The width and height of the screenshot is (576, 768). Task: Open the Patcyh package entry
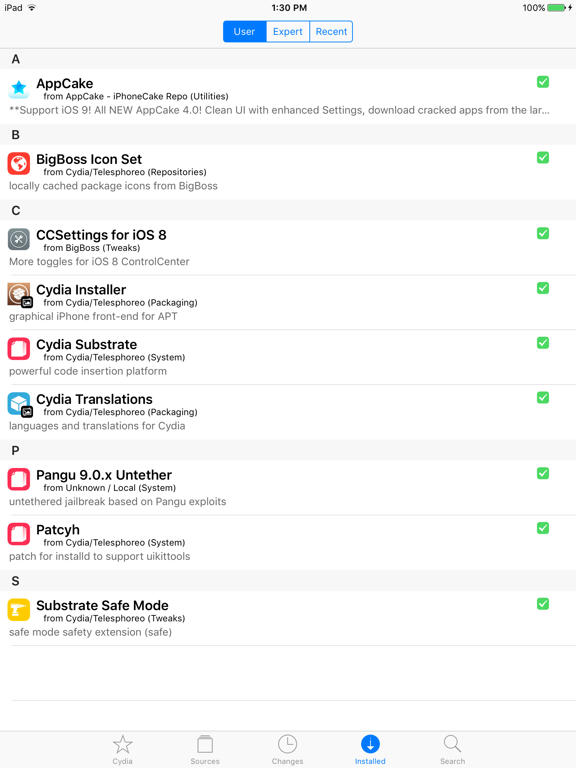[x=288, y=542]
